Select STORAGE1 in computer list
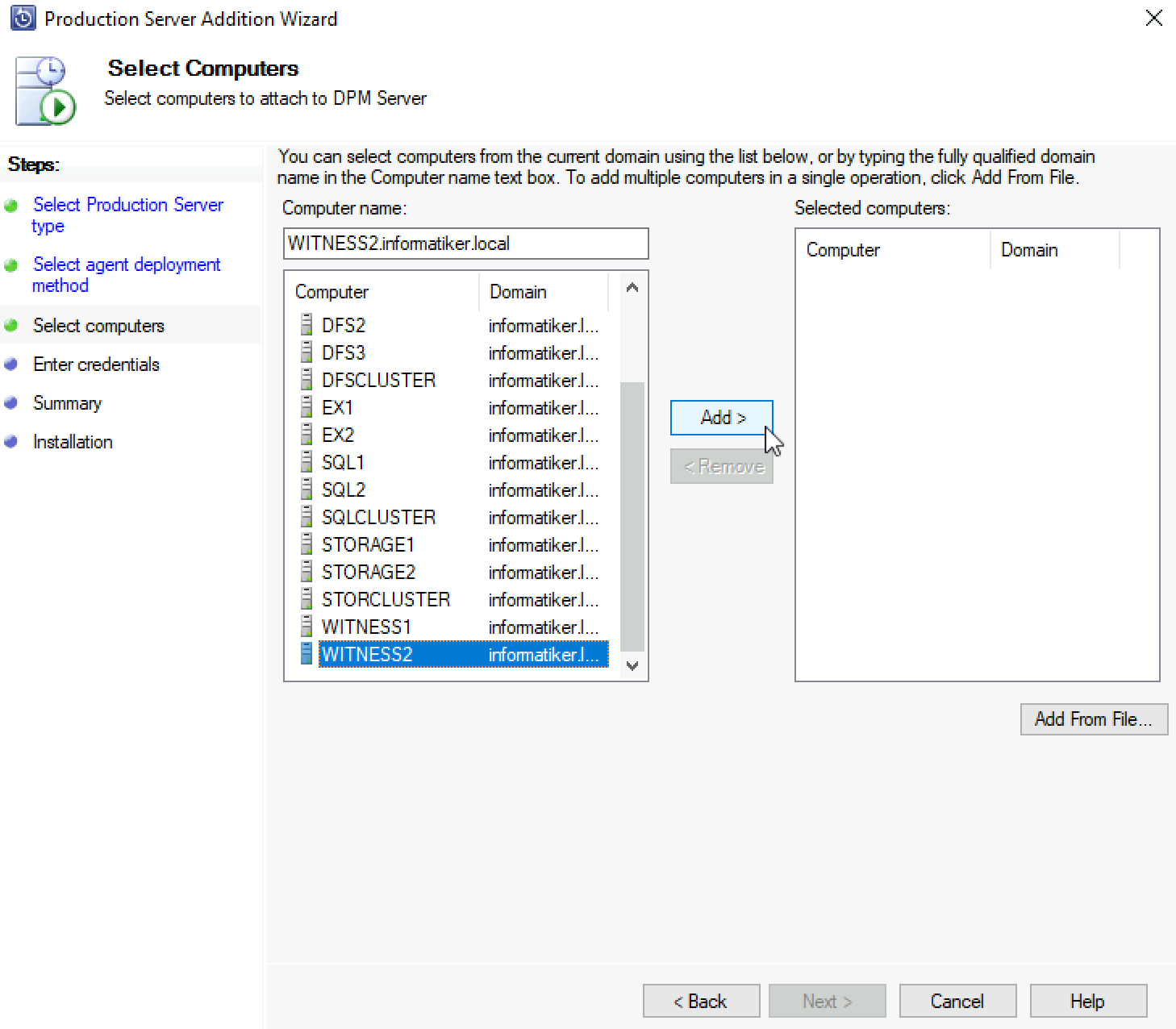This screenshot has height=1029, width=1176. pyautogui.click(x=452, y=544)
